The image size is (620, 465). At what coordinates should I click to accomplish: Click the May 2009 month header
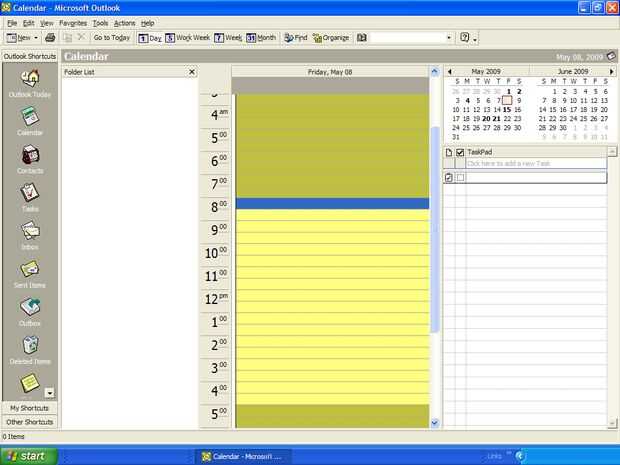tap(486, 72)
